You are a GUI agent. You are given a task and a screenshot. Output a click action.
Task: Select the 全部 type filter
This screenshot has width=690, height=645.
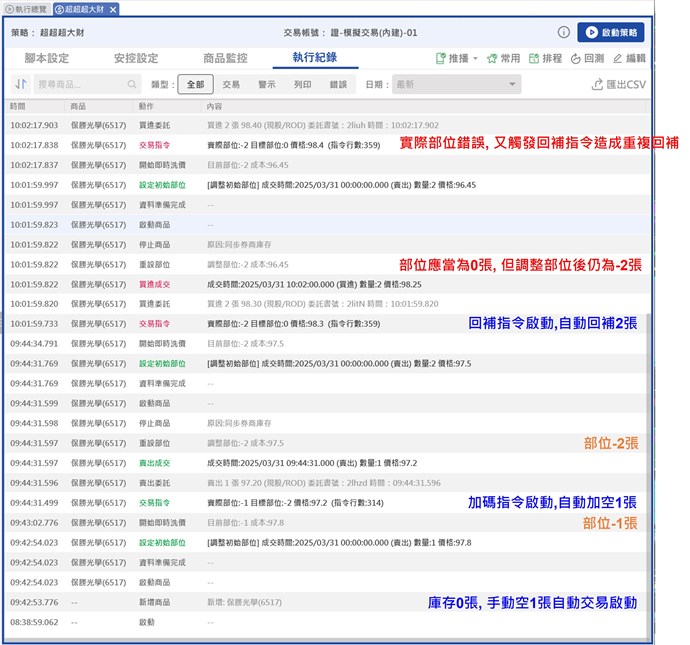coord(195,85)
